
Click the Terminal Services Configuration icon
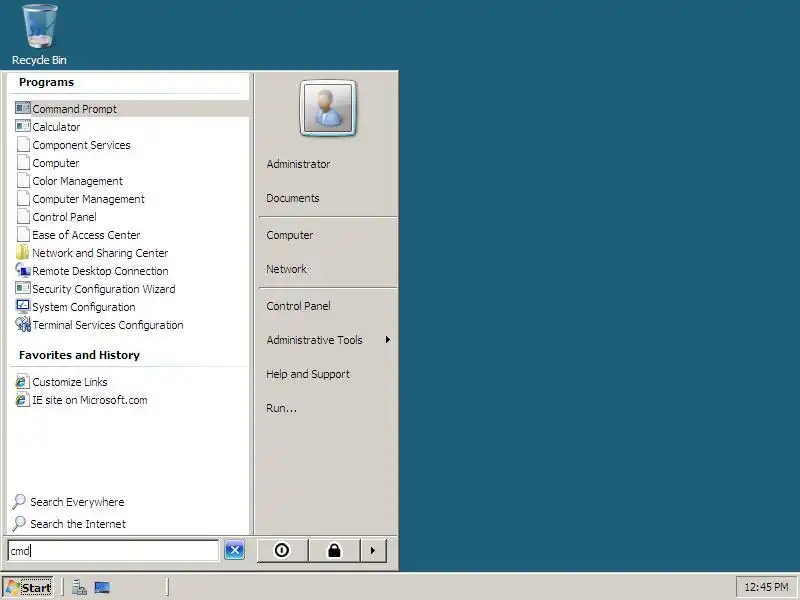(23, 324)
